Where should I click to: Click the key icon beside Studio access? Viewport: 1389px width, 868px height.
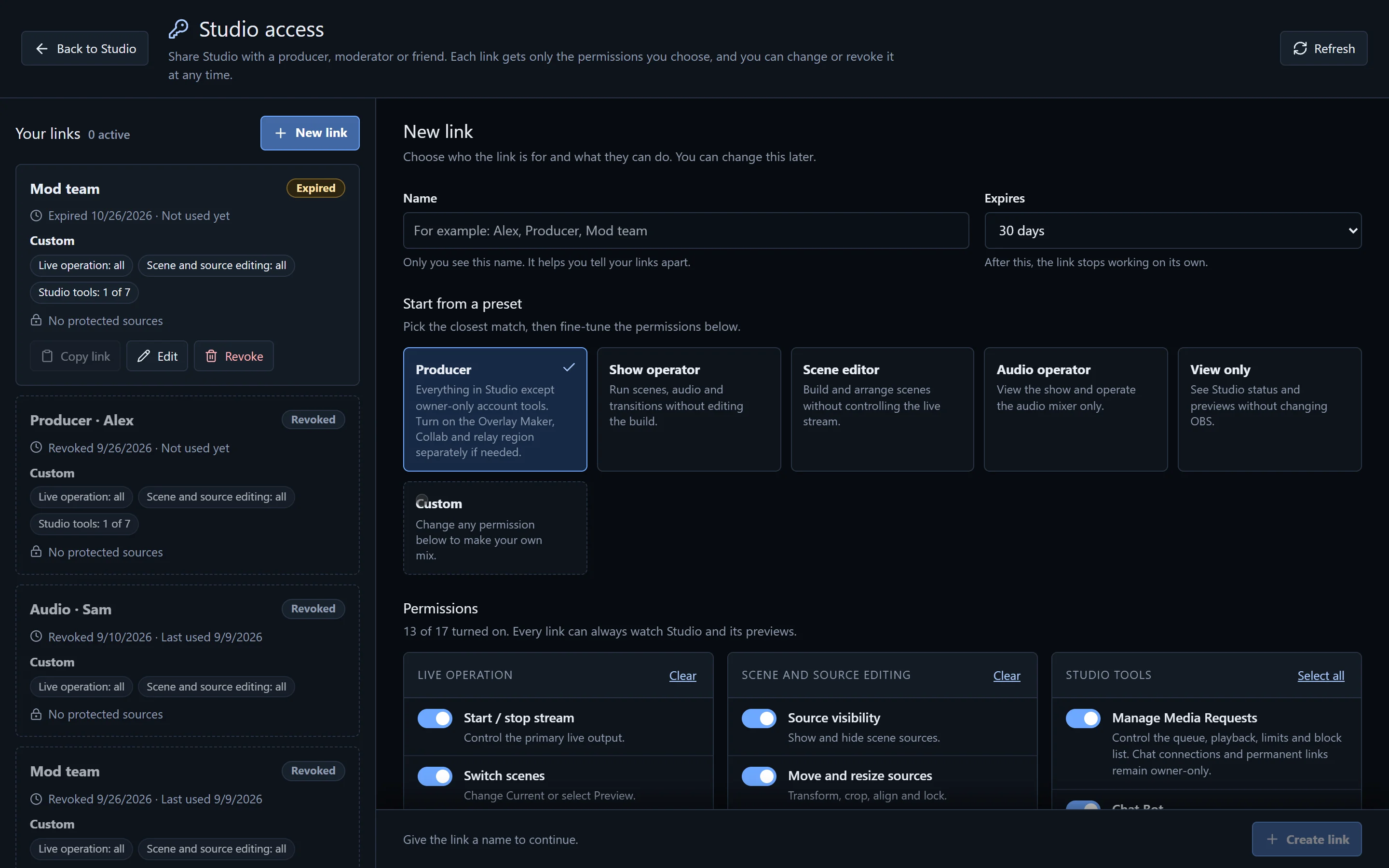[178, 29]
